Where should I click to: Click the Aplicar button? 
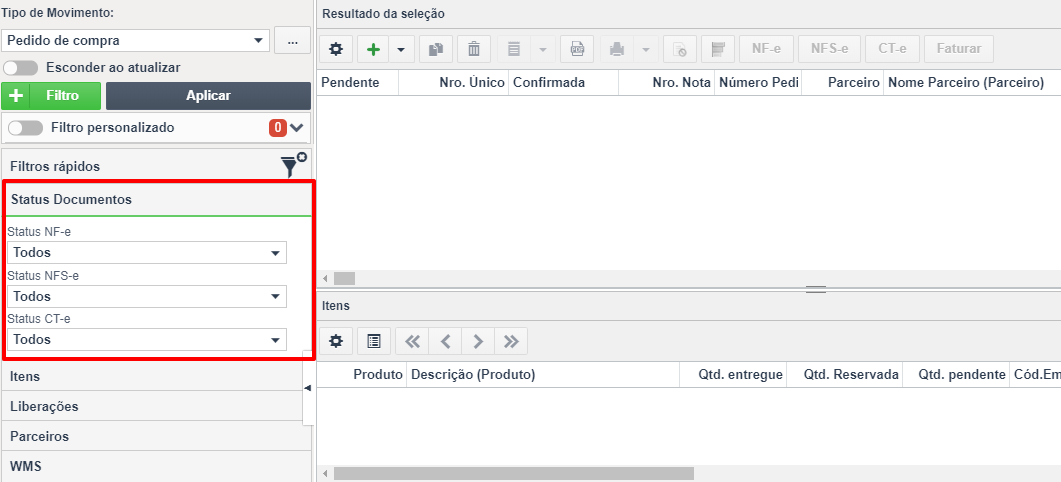click(208, 96)
